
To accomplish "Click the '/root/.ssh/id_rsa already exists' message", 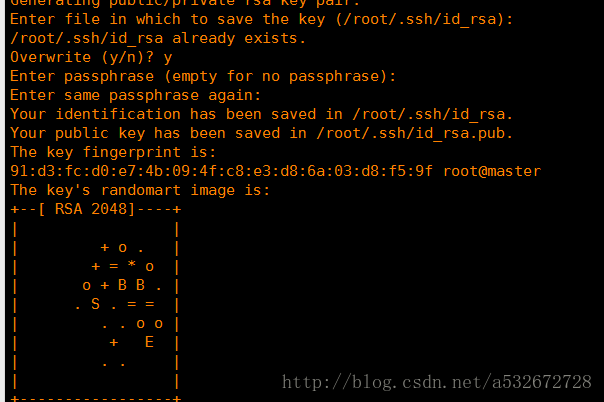I will coord(158,39).
